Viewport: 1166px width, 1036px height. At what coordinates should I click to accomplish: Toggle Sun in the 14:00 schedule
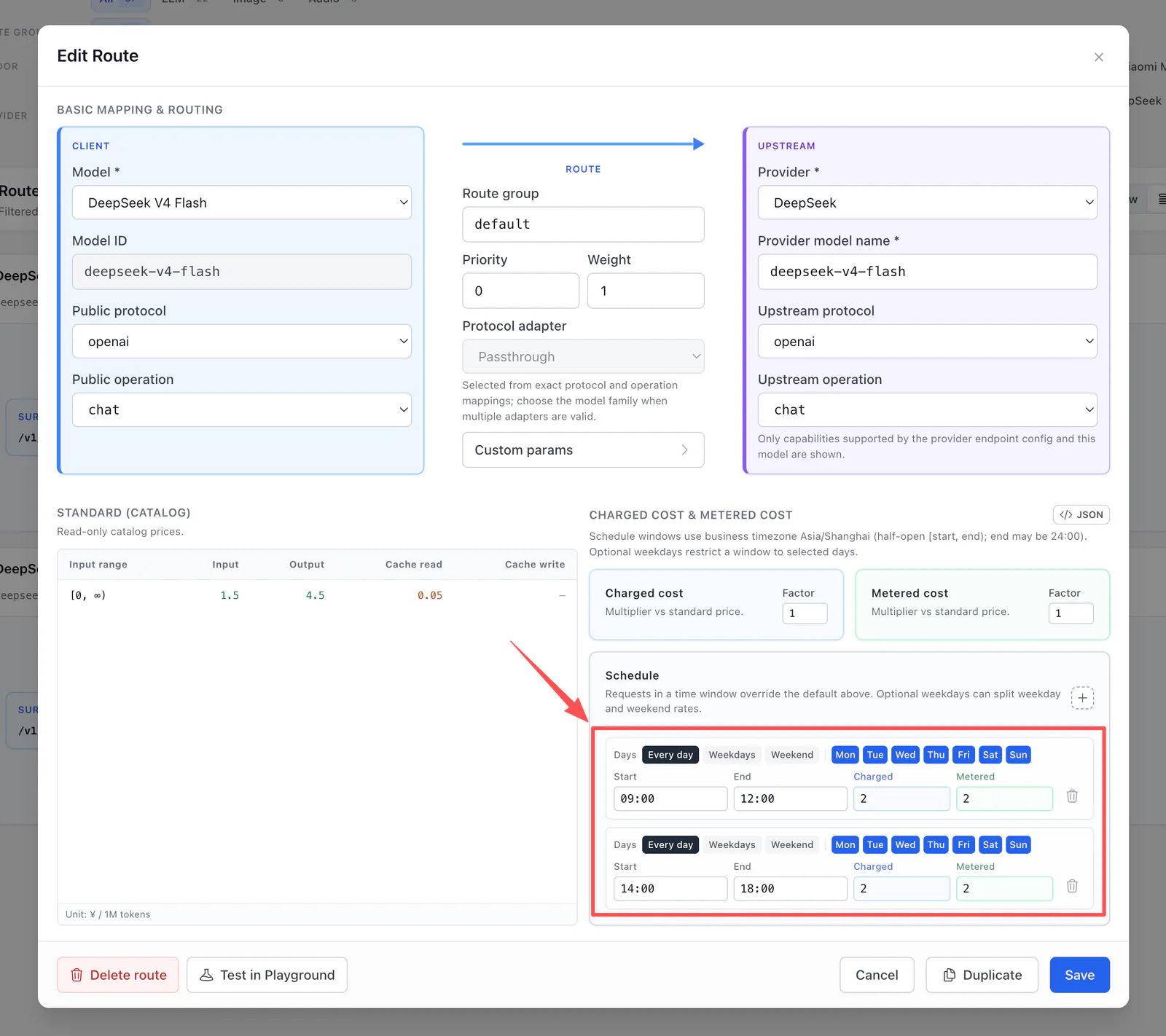pyautogui.click(x=1018, y=844)
